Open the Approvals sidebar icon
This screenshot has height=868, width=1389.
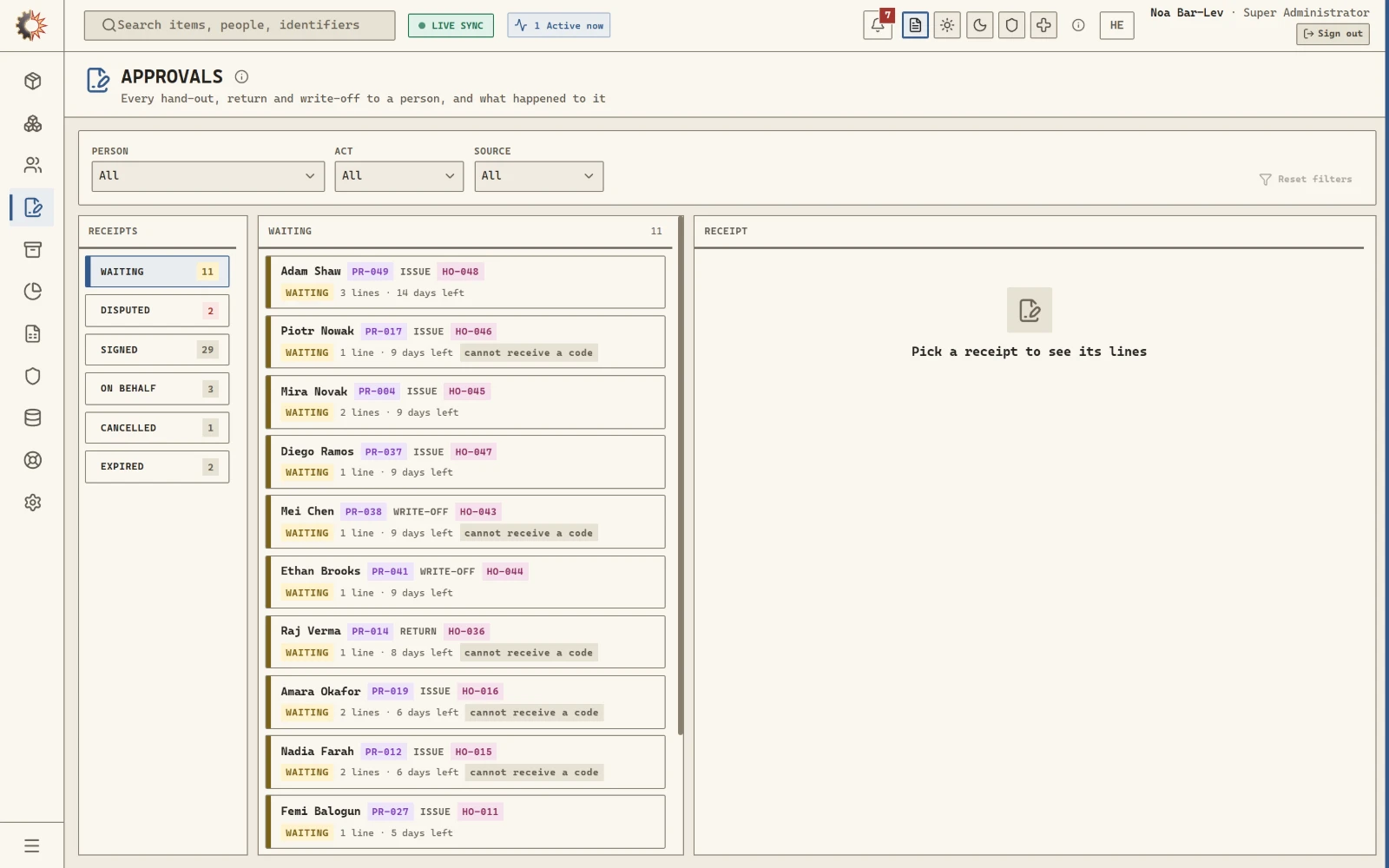click(33, 207)
